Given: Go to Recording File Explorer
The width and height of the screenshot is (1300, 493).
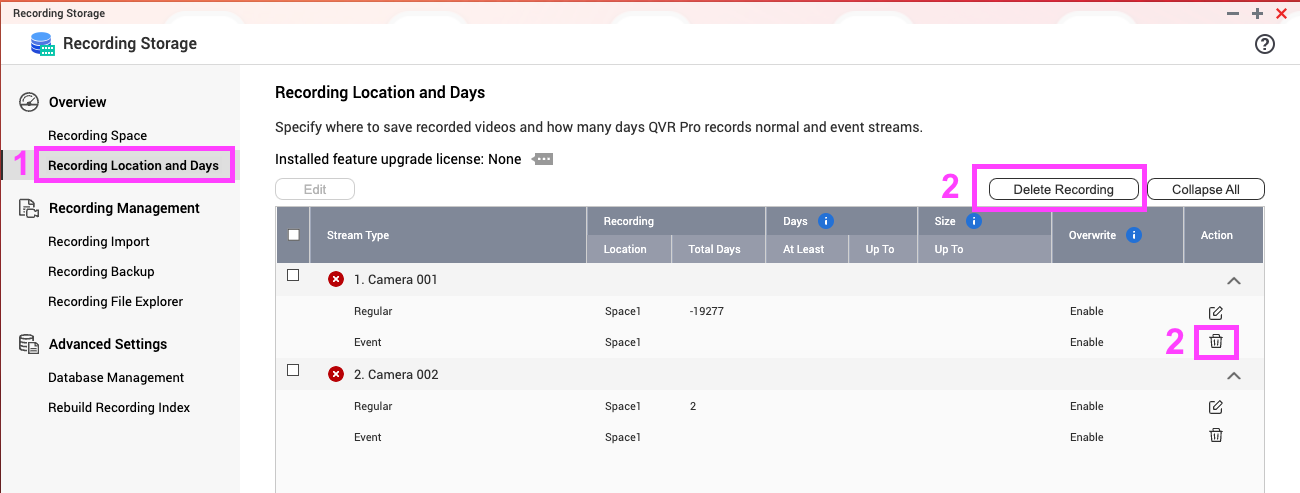Looking at the screenshot, I should [115, 302].
